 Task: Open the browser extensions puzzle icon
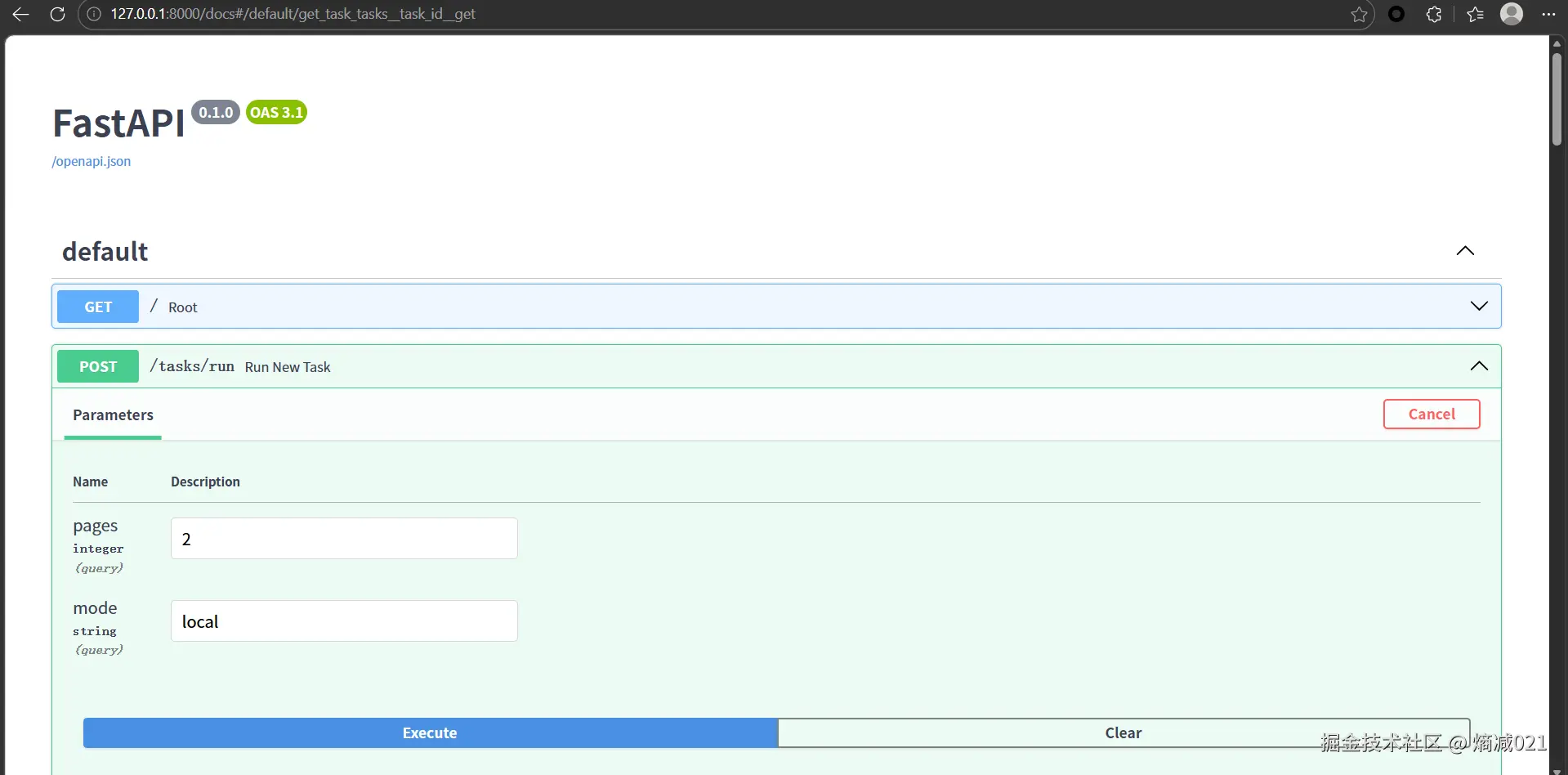tap(1434, 14)
